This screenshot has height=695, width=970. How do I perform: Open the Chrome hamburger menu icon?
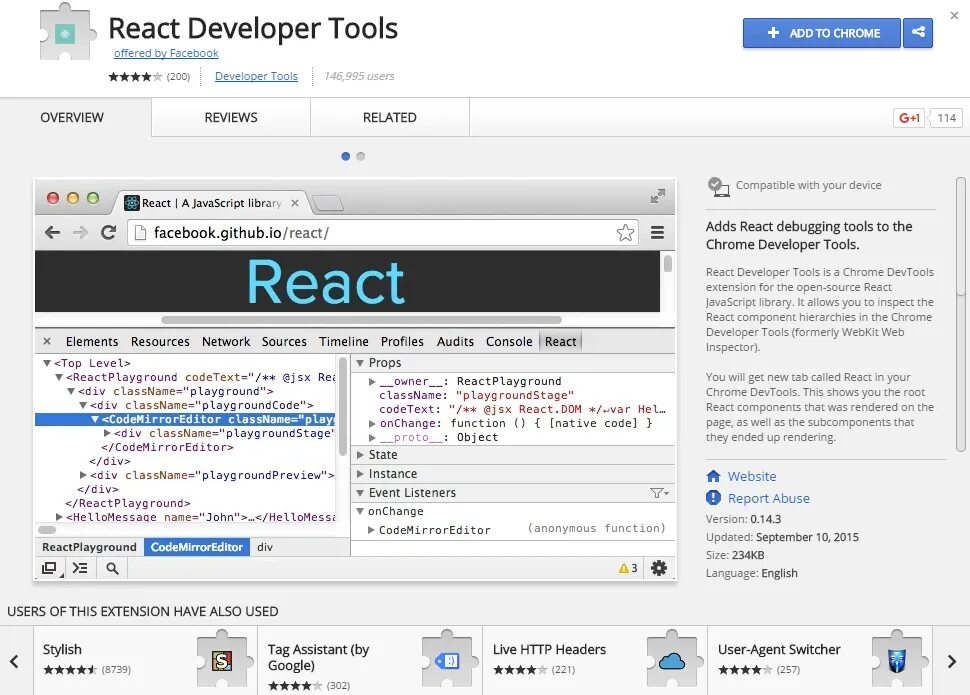(x=657, y=233)
